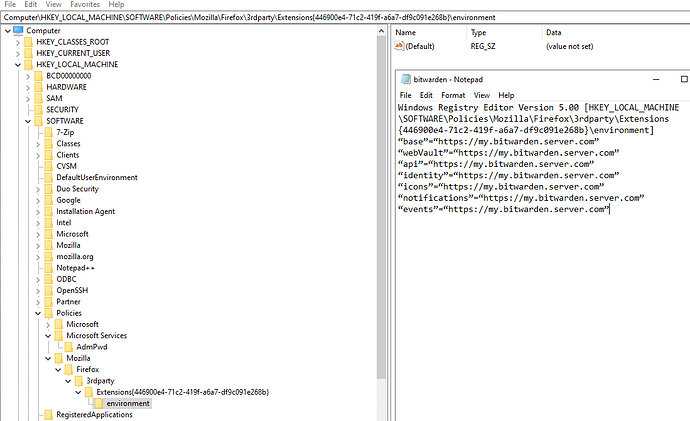Collapse the HKEY_LOCAL_MACHINE node

pos(18,65)
